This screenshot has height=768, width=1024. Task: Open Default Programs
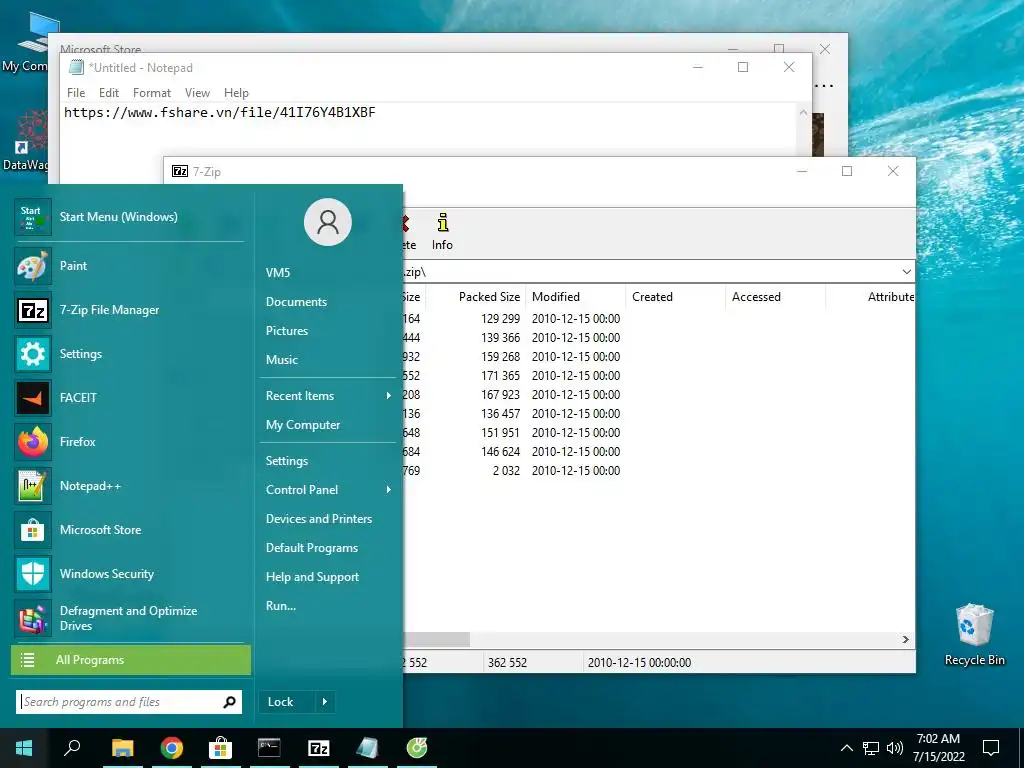[312, 548]
